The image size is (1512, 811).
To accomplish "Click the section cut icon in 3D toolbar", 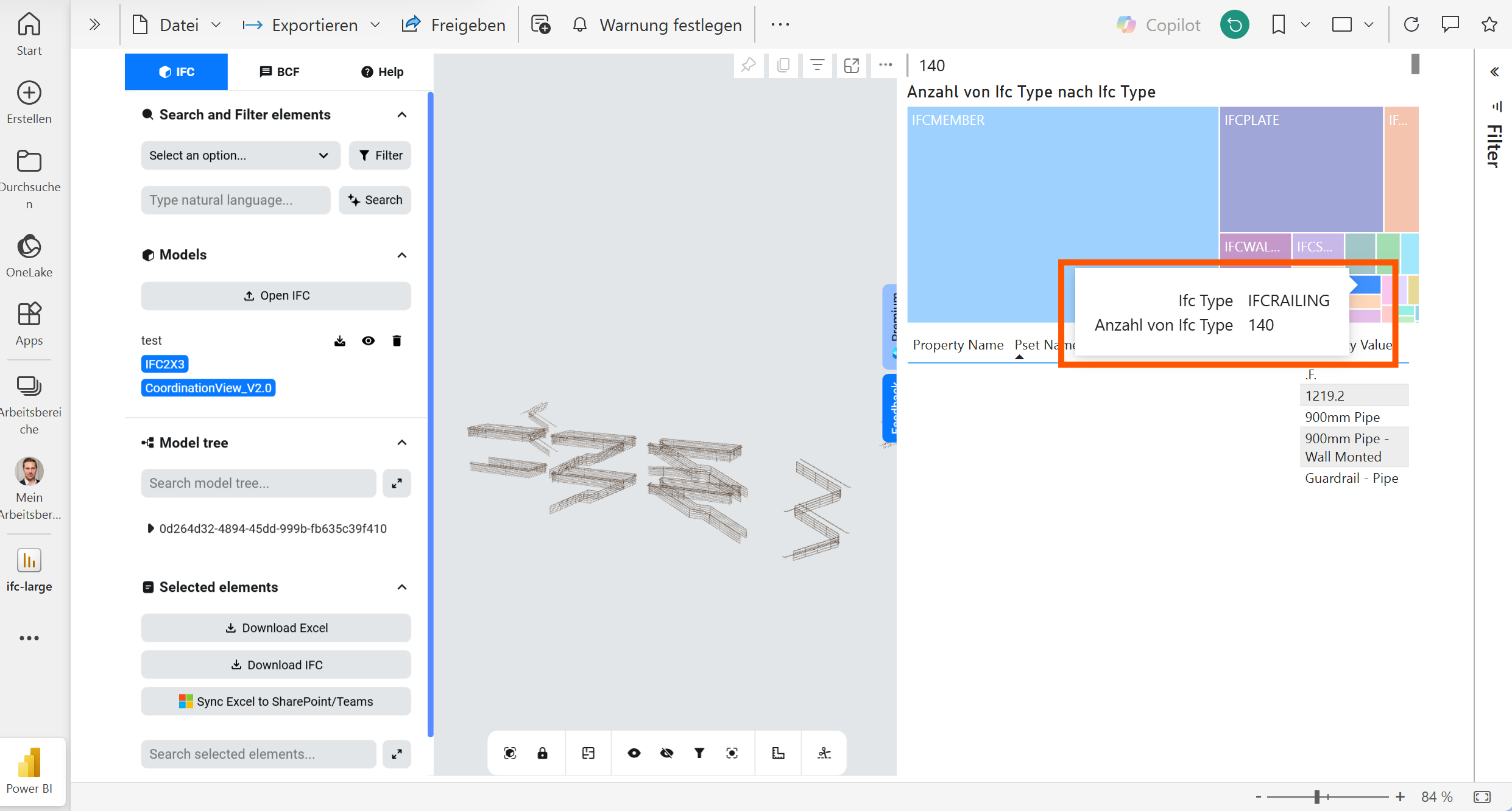I will (x=824, y=753).
